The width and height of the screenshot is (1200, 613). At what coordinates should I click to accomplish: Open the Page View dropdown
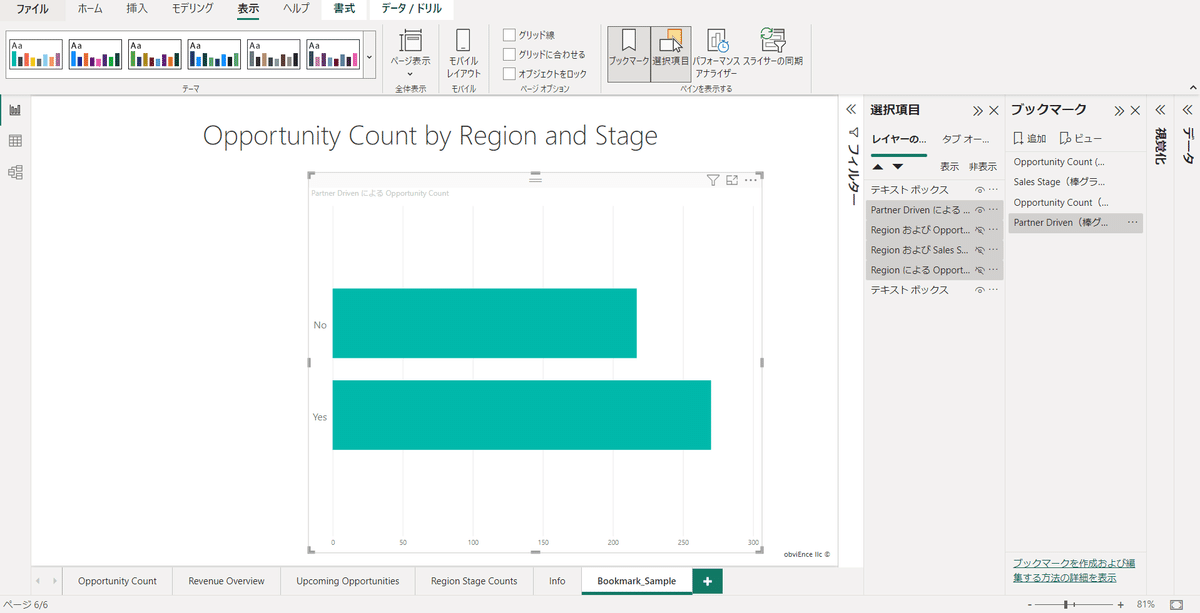(410, 53)
